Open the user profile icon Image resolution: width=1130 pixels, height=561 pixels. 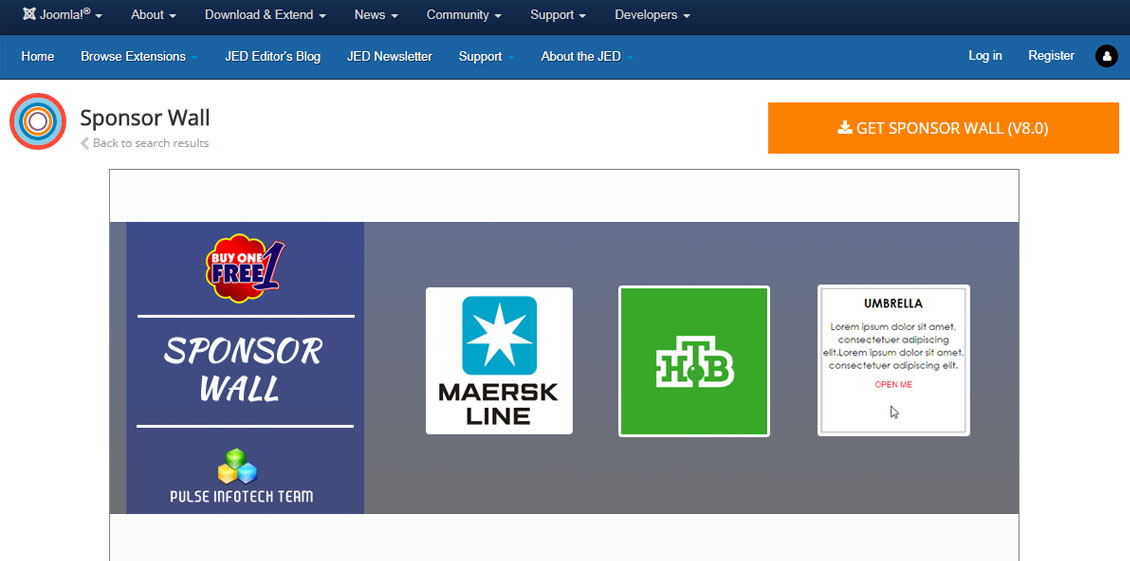tap(1106, 56)
